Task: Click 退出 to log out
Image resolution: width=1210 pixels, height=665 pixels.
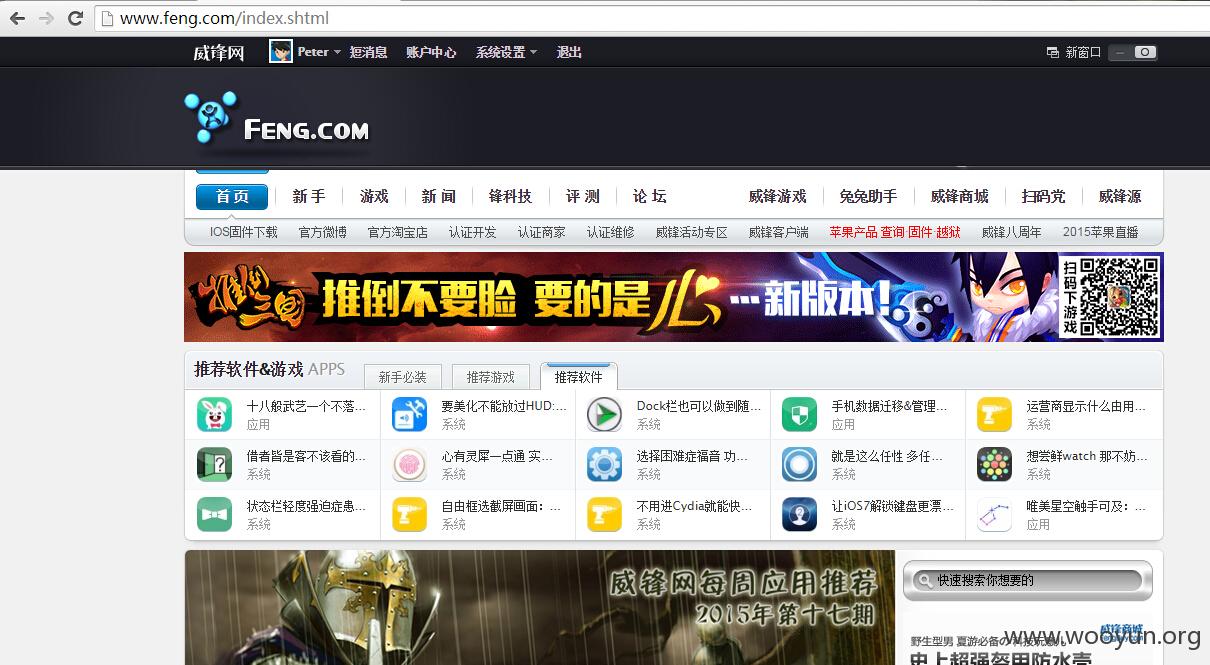Action: coord(569,52)
